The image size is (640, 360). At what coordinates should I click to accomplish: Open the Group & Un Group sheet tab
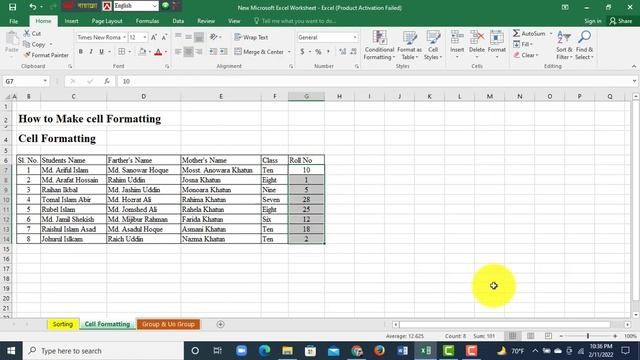click(x=168, y=324)
